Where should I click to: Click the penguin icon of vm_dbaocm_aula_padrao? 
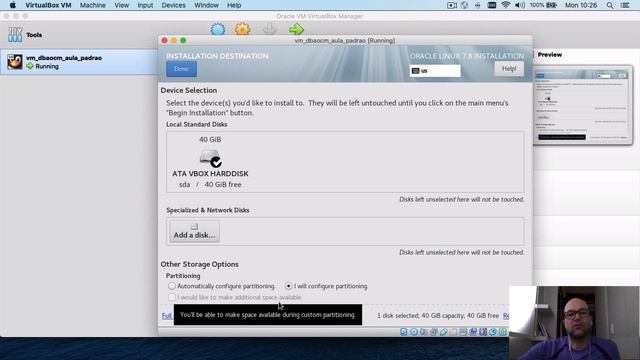pos(15,62)
